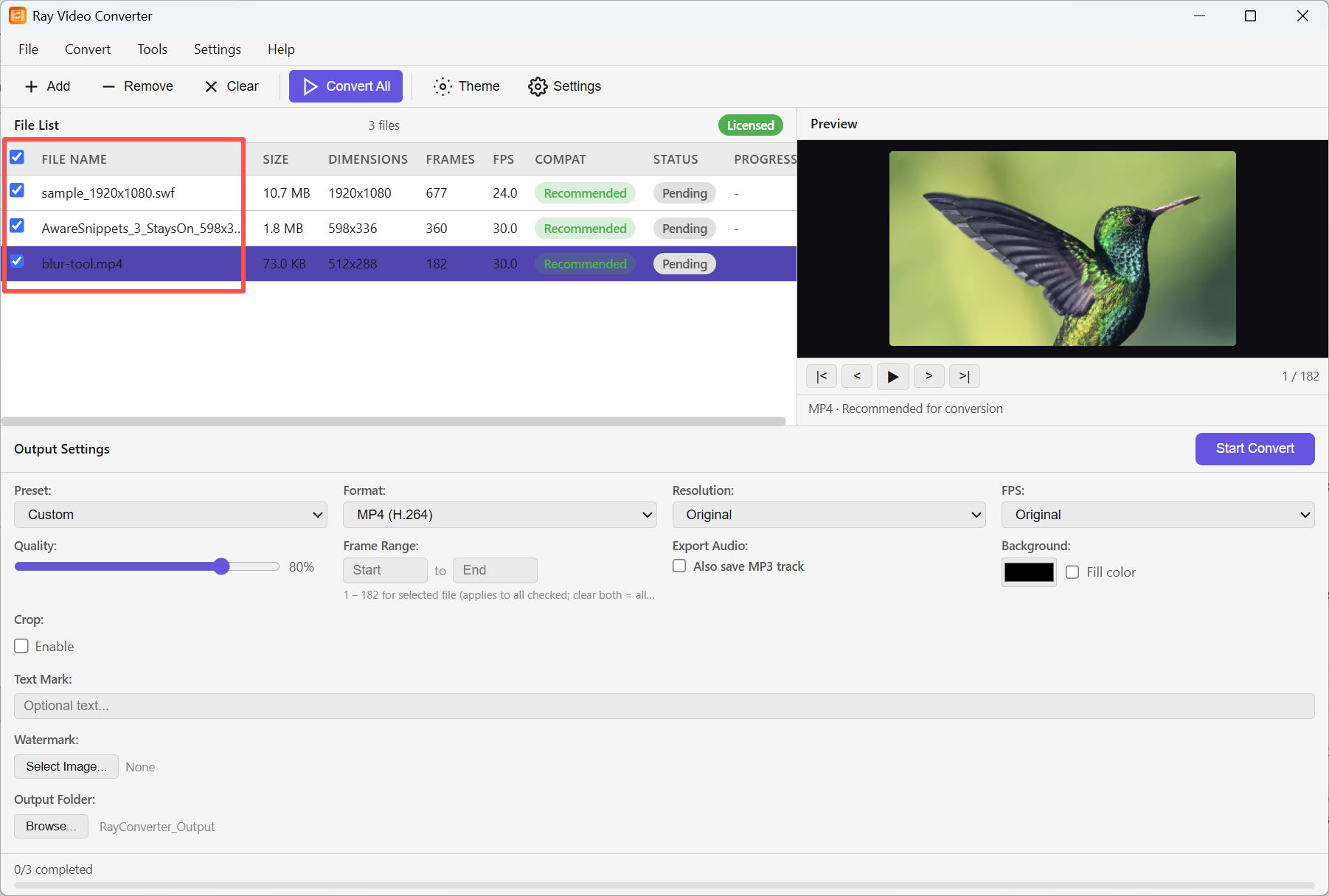Image resolution: width=1329 pixels, height=896 pixels.
Task: Open the Convert menu
Action: click(88, 49)
